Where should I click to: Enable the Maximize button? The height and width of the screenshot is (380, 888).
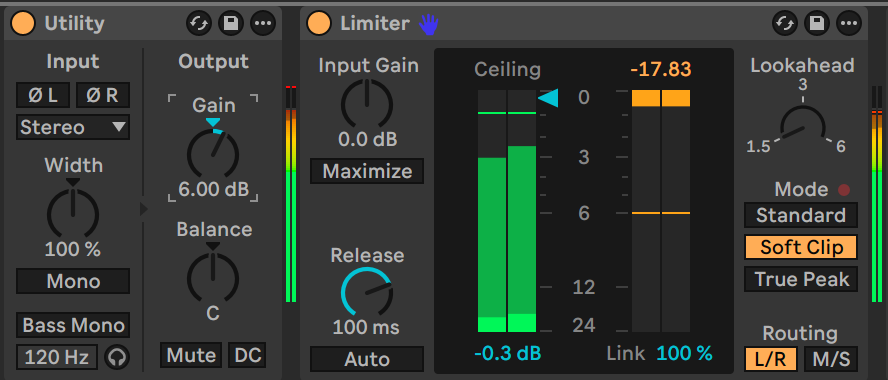click(367, 171)
